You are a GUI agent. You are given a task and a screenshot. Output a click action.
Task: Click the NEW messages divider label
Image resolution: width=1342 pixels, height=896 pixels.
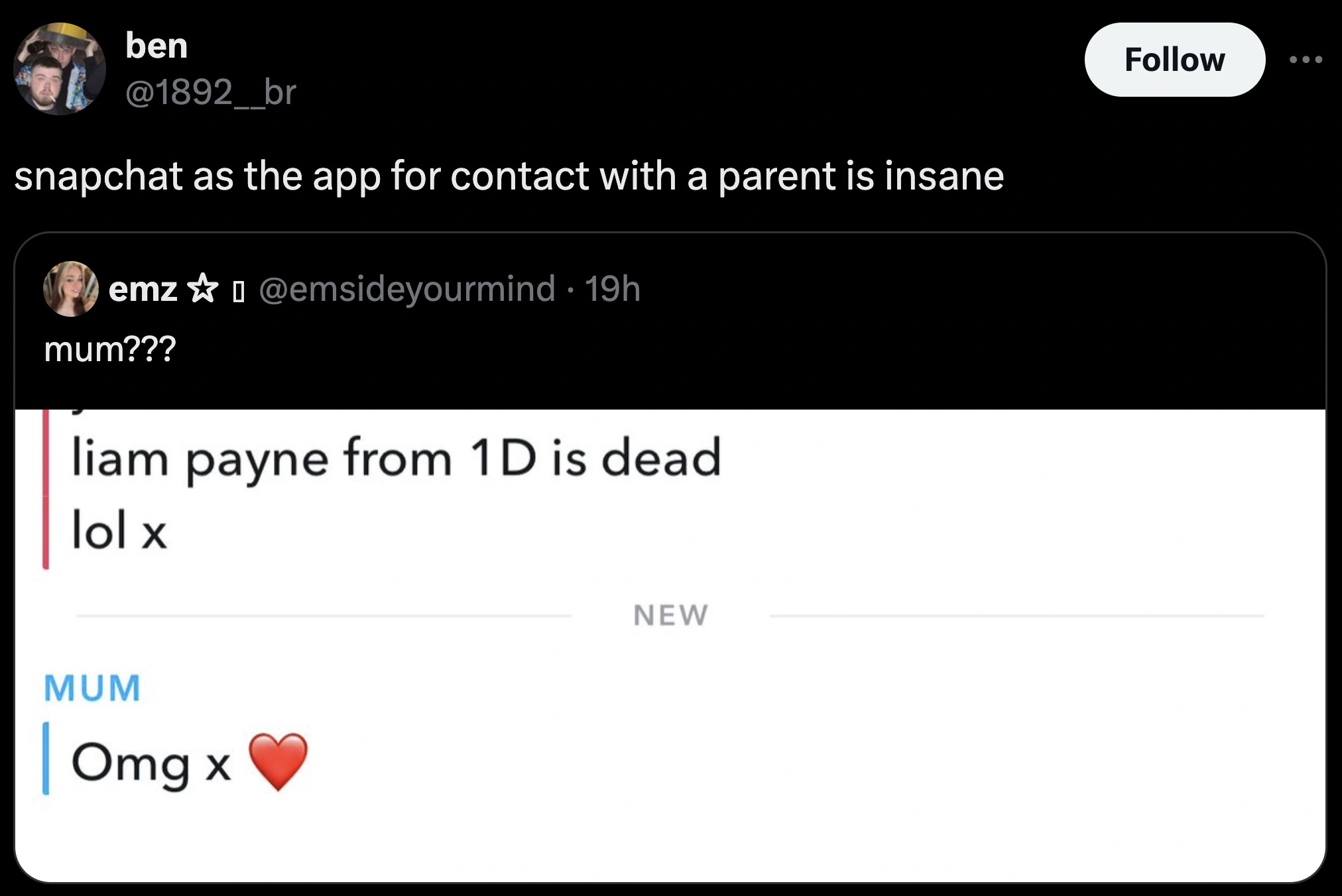click(x=670, y=616)
